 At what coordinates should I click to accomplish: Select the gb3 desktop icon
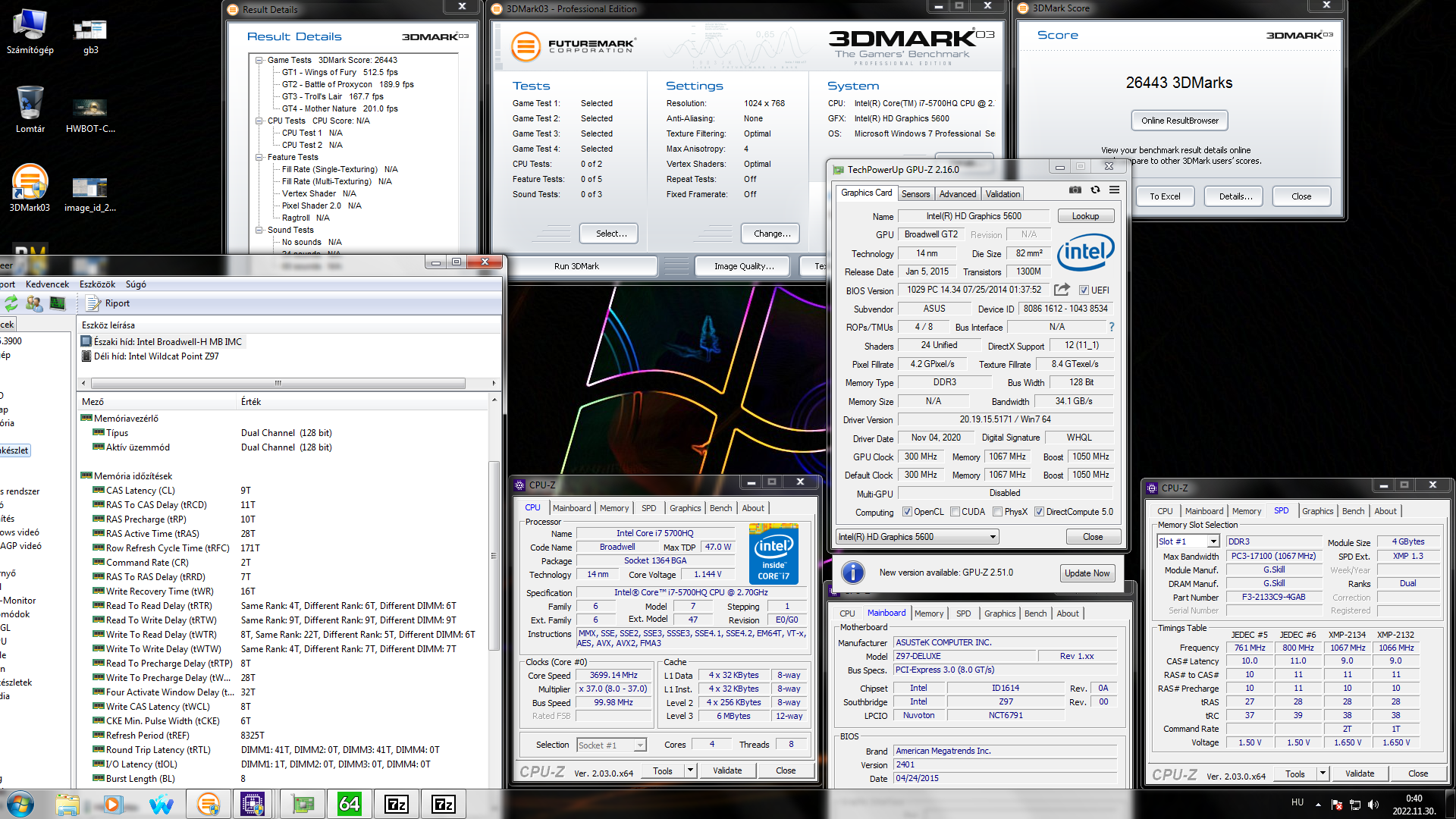(90, 36)
